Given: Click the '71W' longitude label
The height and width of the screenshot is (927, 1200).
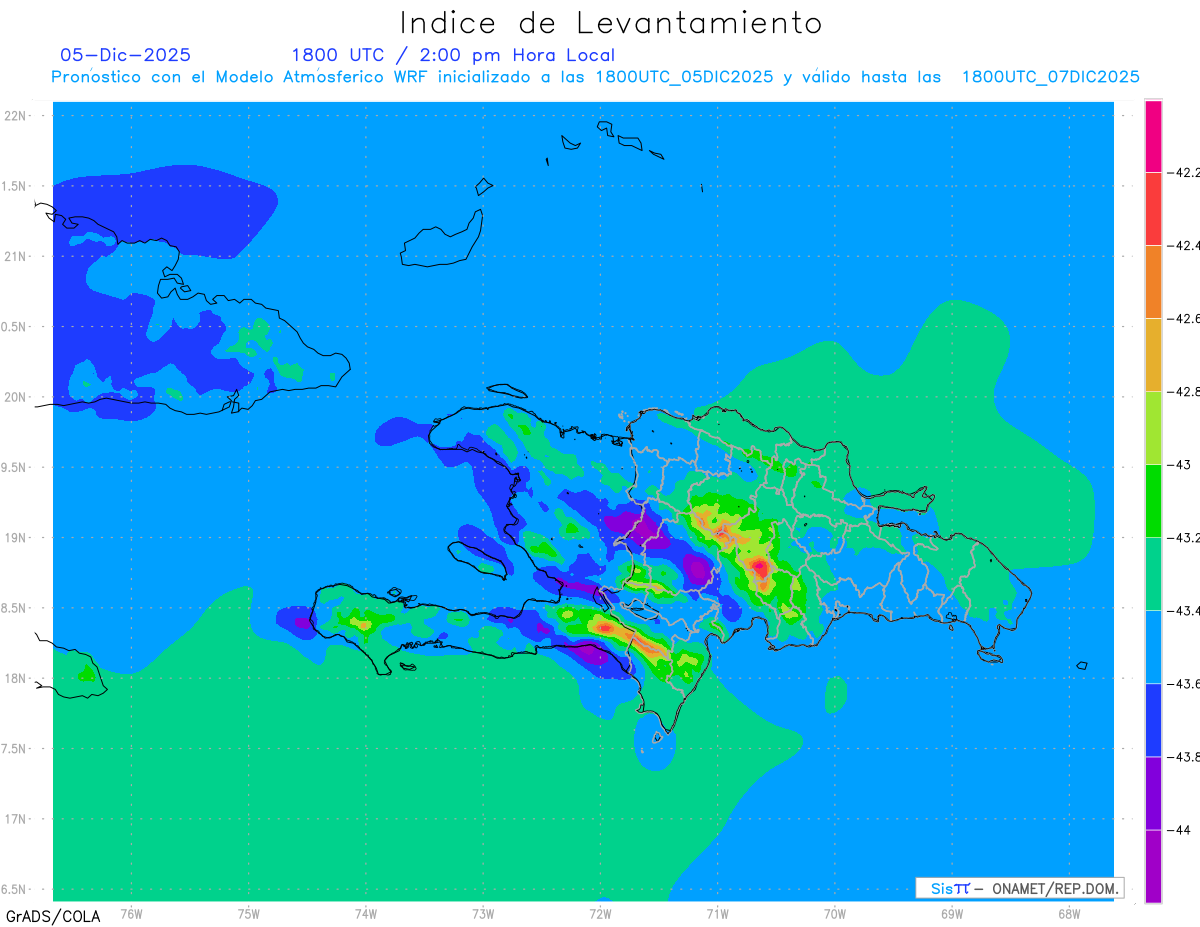Looking at the screenshot, I should coord(717,914).
